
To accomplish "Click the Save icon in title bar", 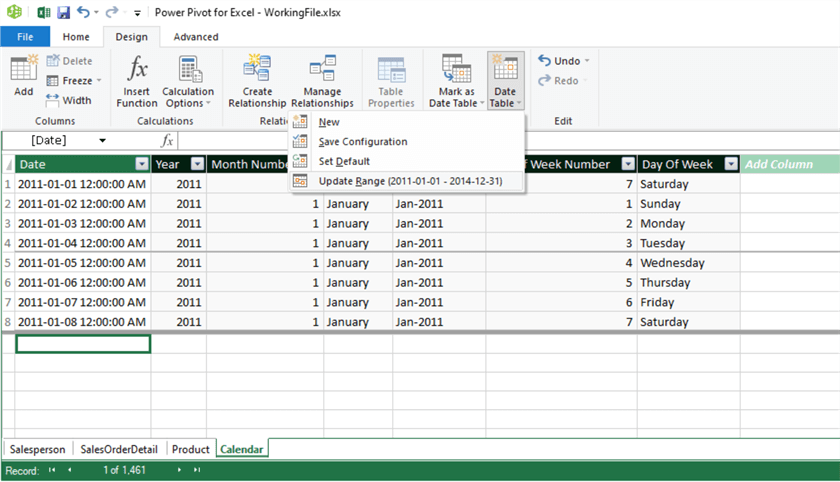I will [63, 13].
